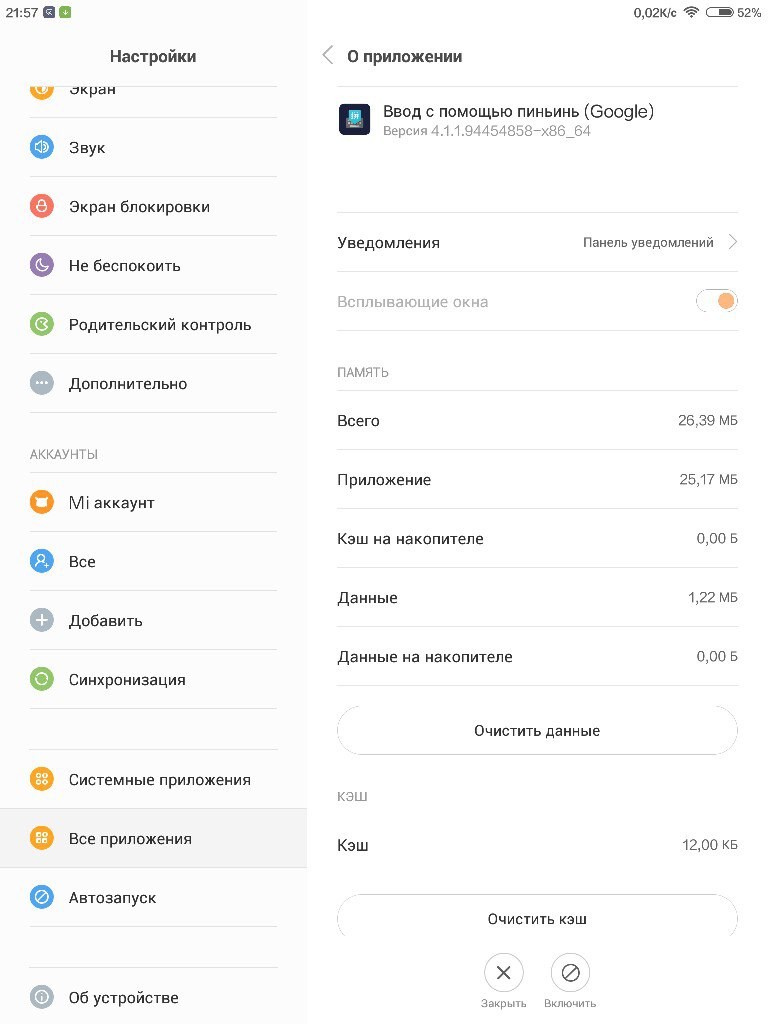Open Панель уведомлений setting
This screenshot has height=1024, width=768.
648,242
